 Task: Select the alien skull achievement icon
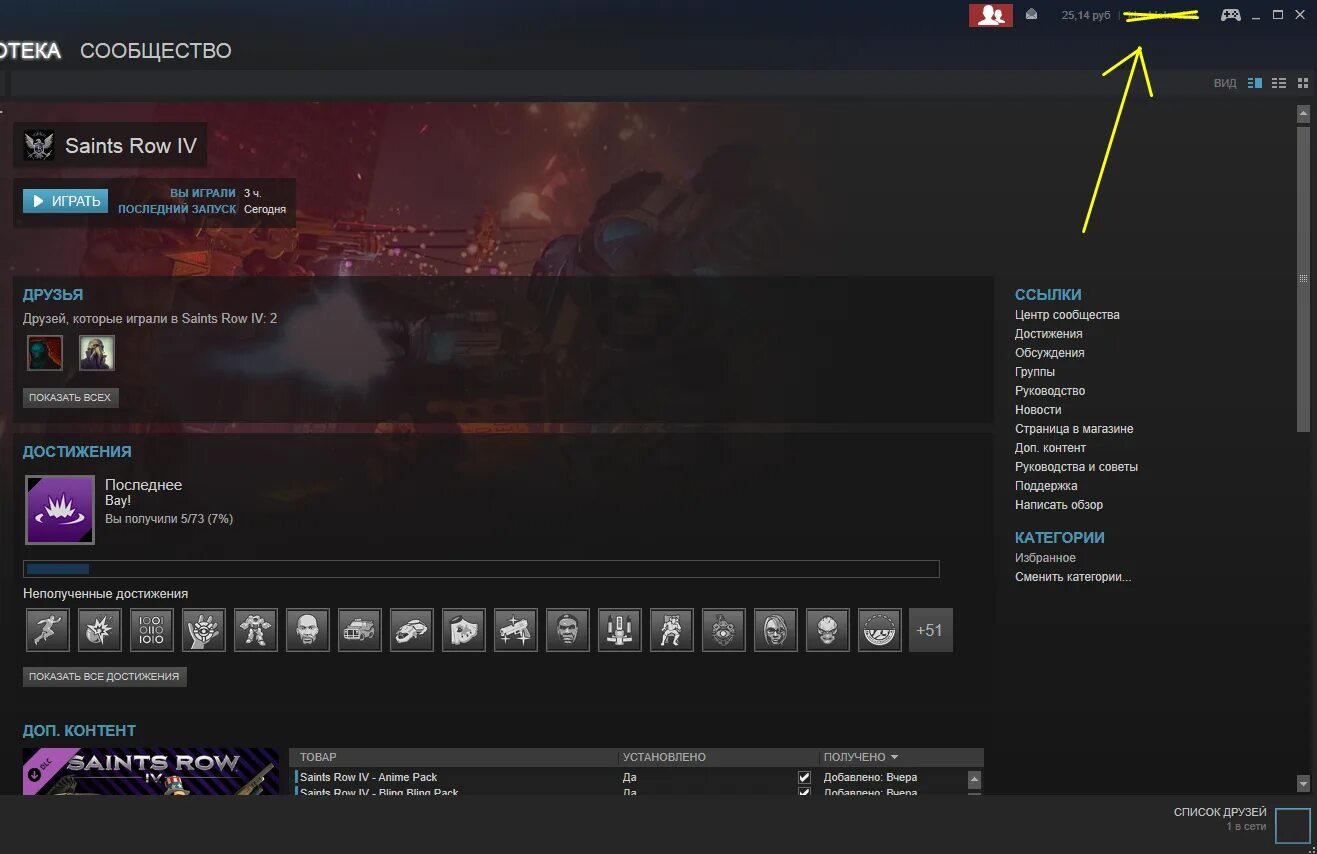pos(828,630)
